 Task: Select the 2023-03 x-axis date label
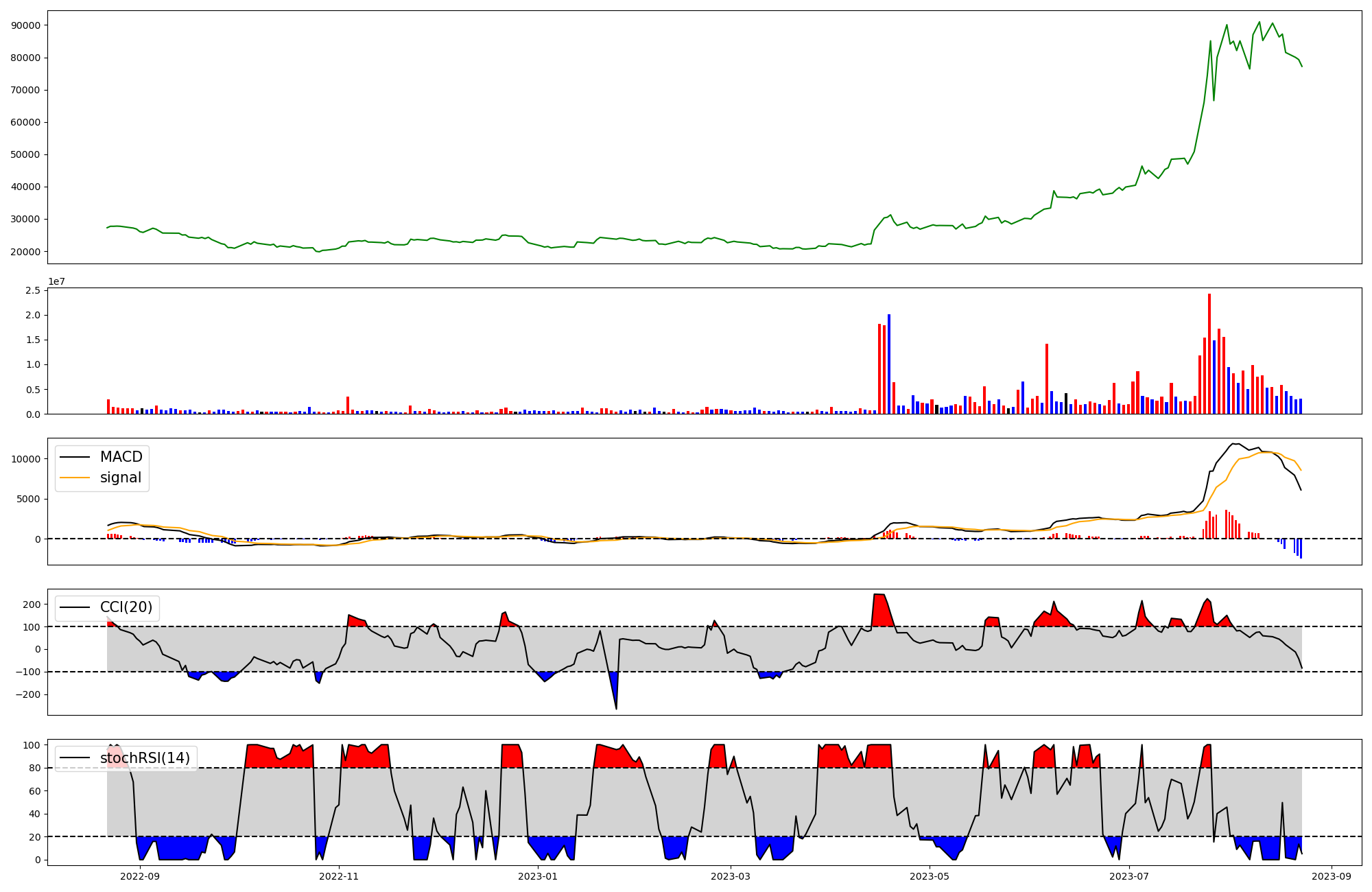pos(731,876)
